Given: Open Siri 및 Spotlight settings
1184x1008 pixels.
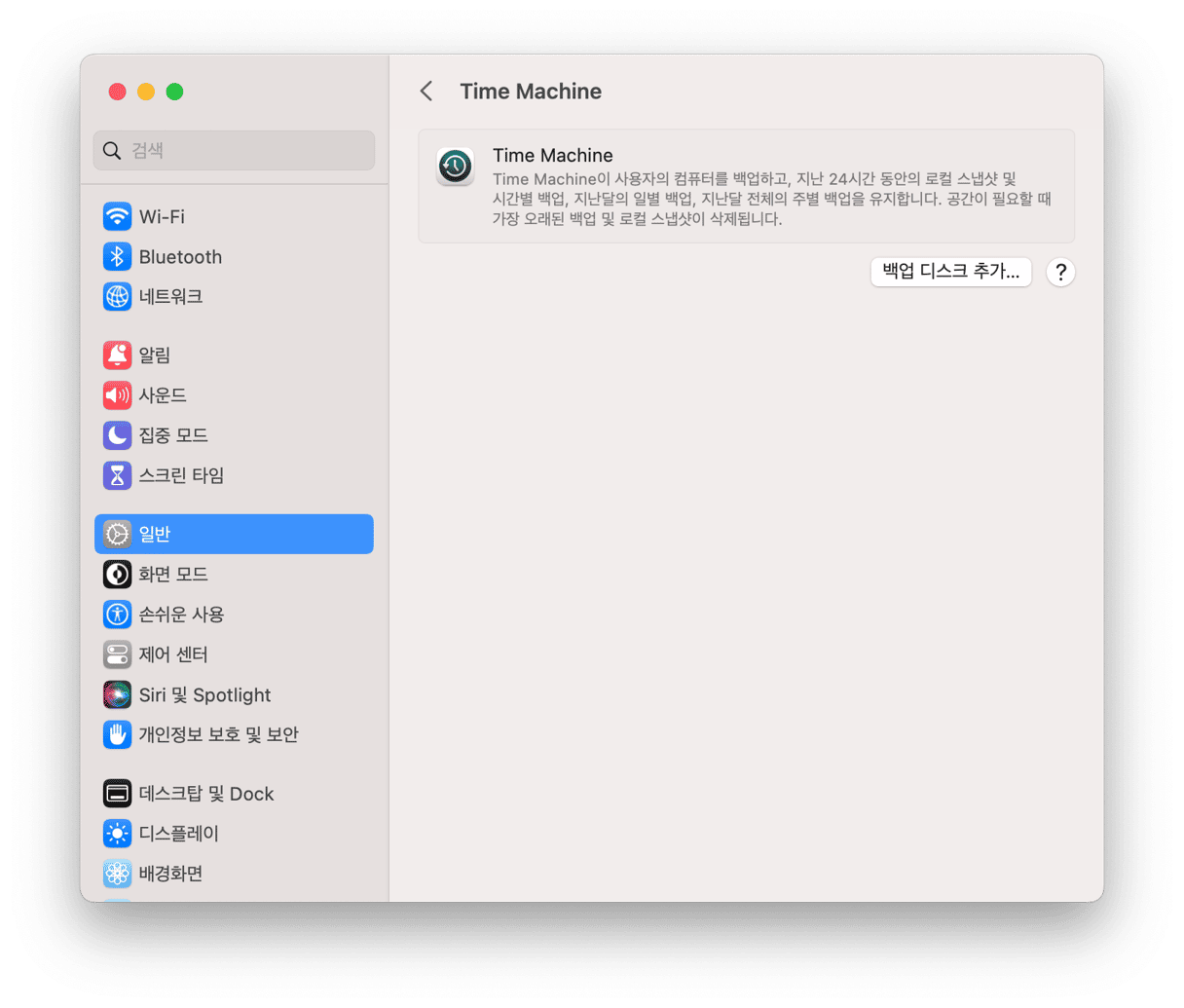Looking at the screenshot, I should coord(204,694).
